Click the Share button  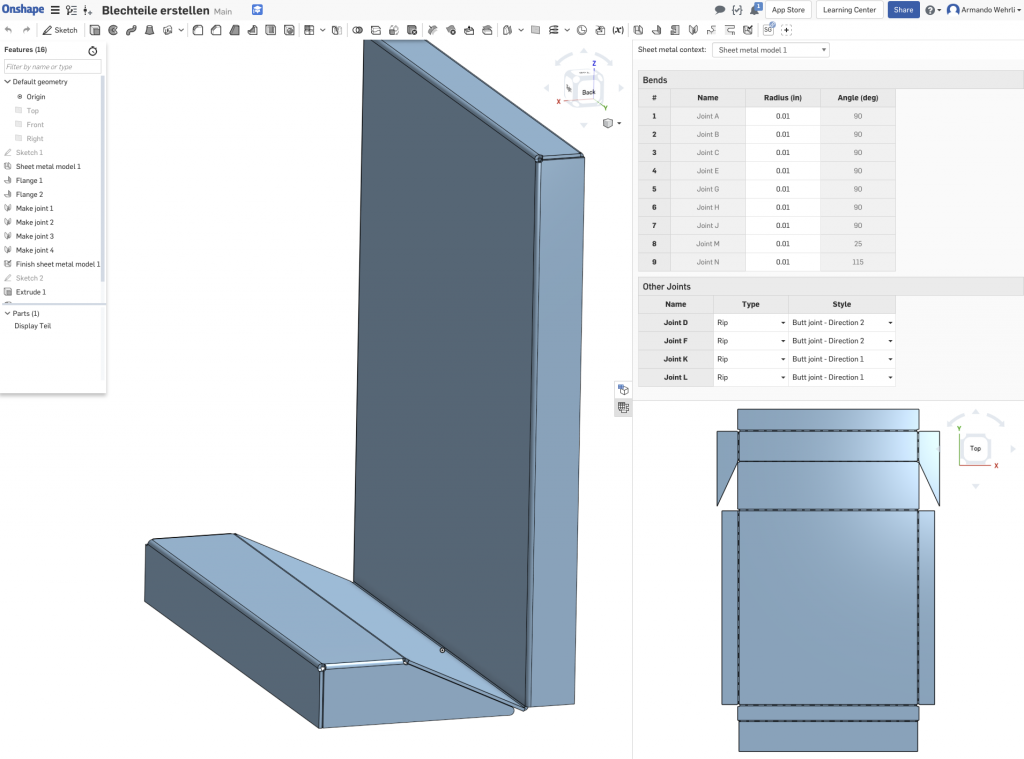tap(903, 10)
